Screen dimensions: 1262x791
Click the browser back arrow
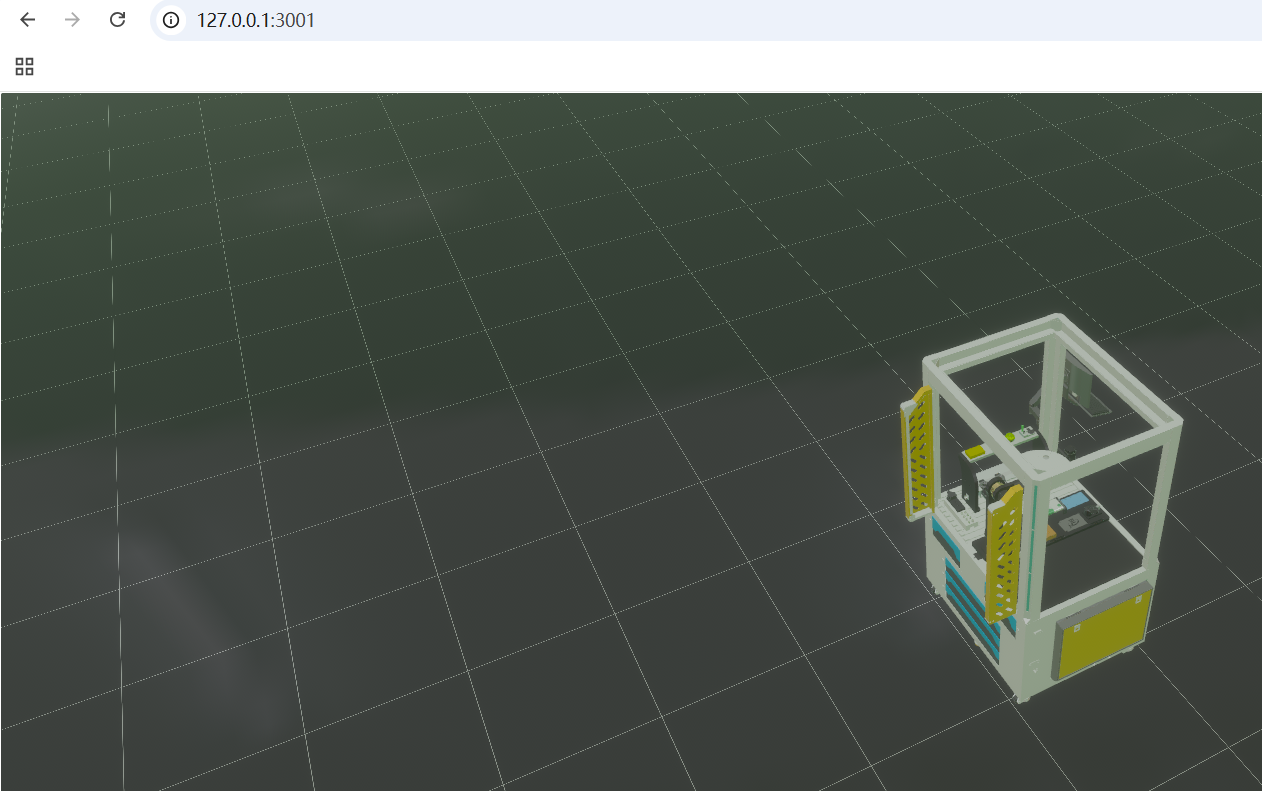point(28,20)
